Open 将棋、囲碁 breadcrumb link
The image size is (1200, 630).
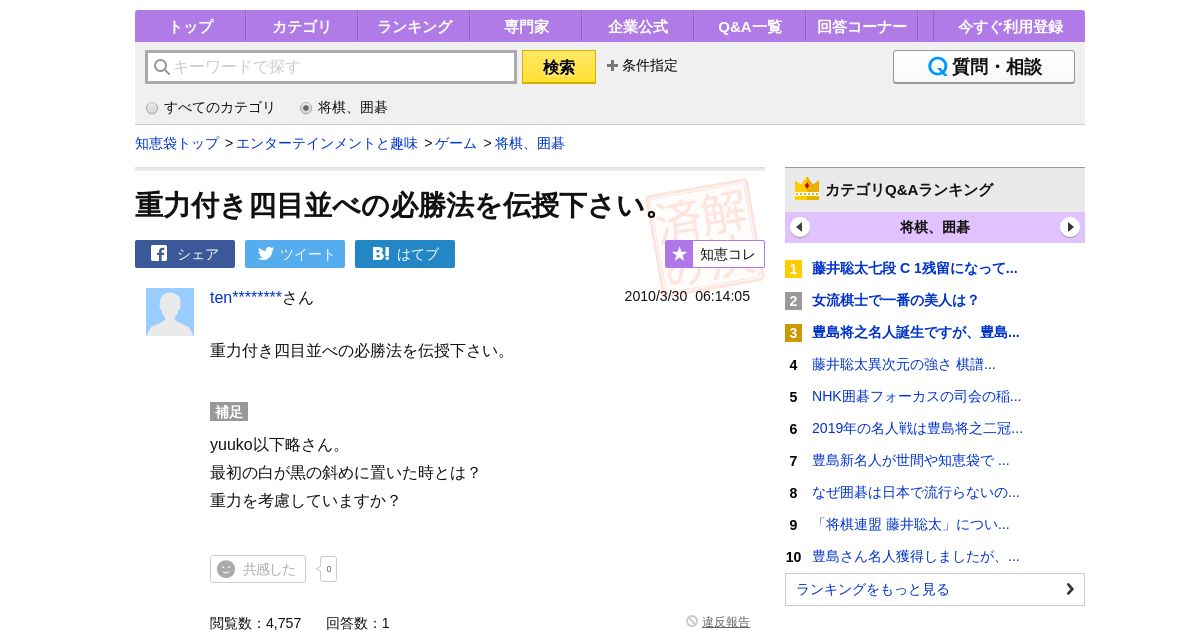[530, 143]
